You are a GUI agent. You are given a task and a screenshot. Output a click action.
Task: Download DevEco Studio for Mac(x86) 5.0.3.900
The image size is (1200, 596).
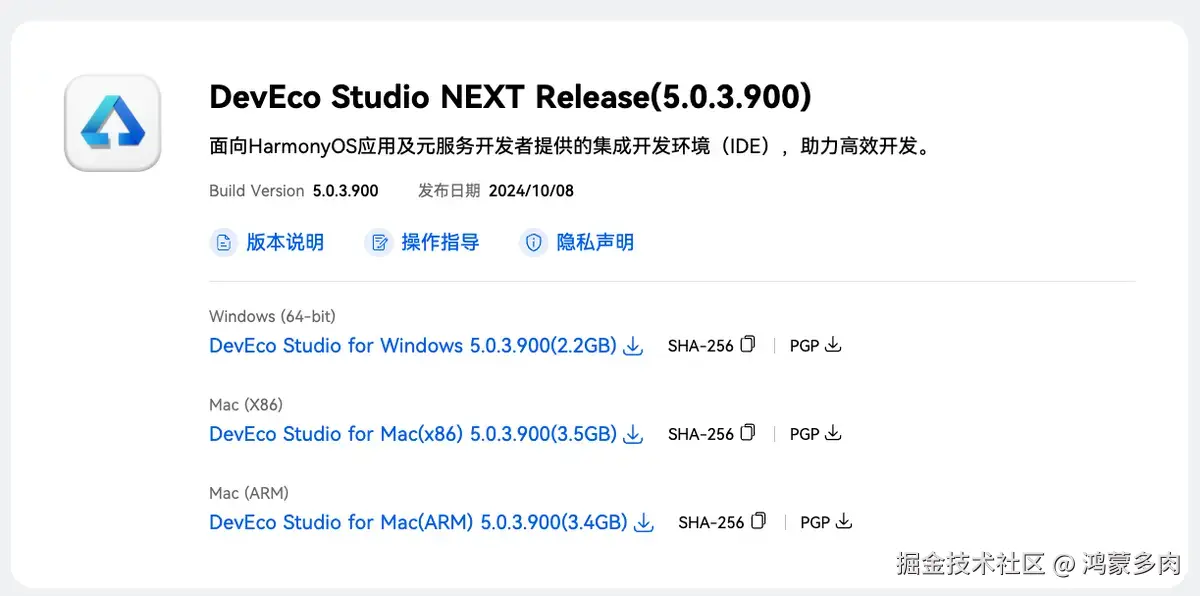click(x=412, y=434)
